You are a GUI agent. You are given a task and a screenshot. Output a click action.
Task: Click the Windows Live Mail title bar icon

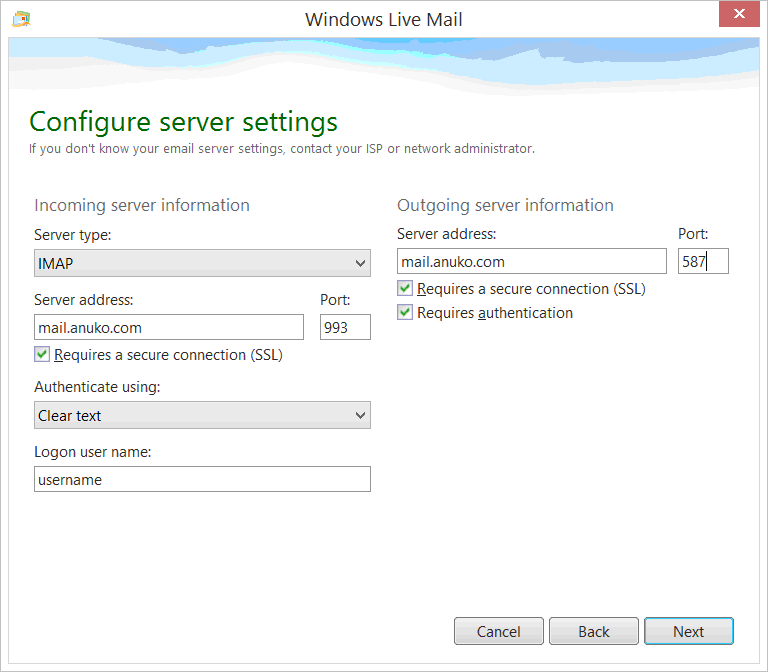tap(22, 19)
